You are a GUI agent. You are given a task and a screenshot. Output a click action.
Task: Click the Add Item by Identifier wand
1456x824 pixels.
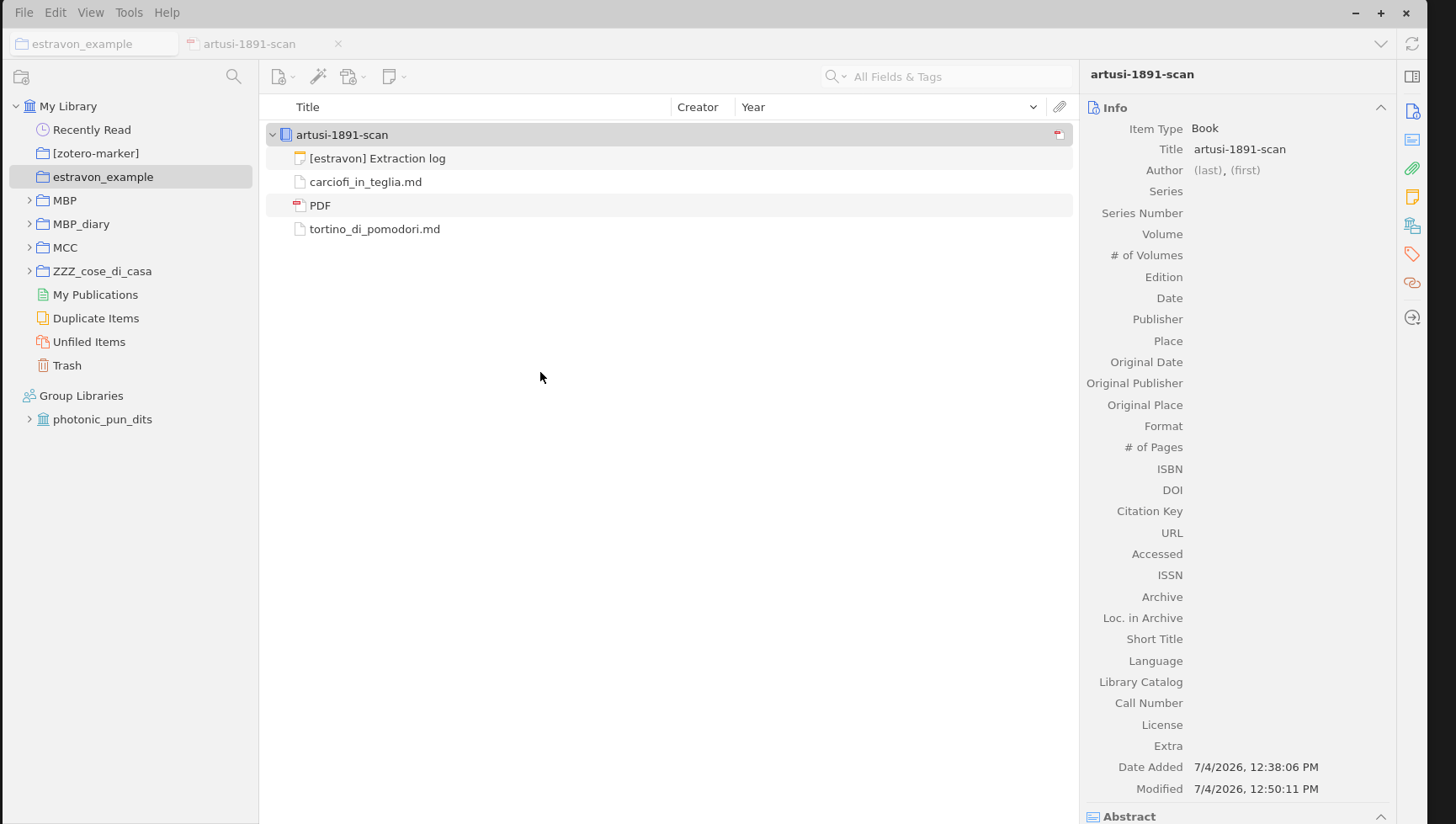pos(318,77)
